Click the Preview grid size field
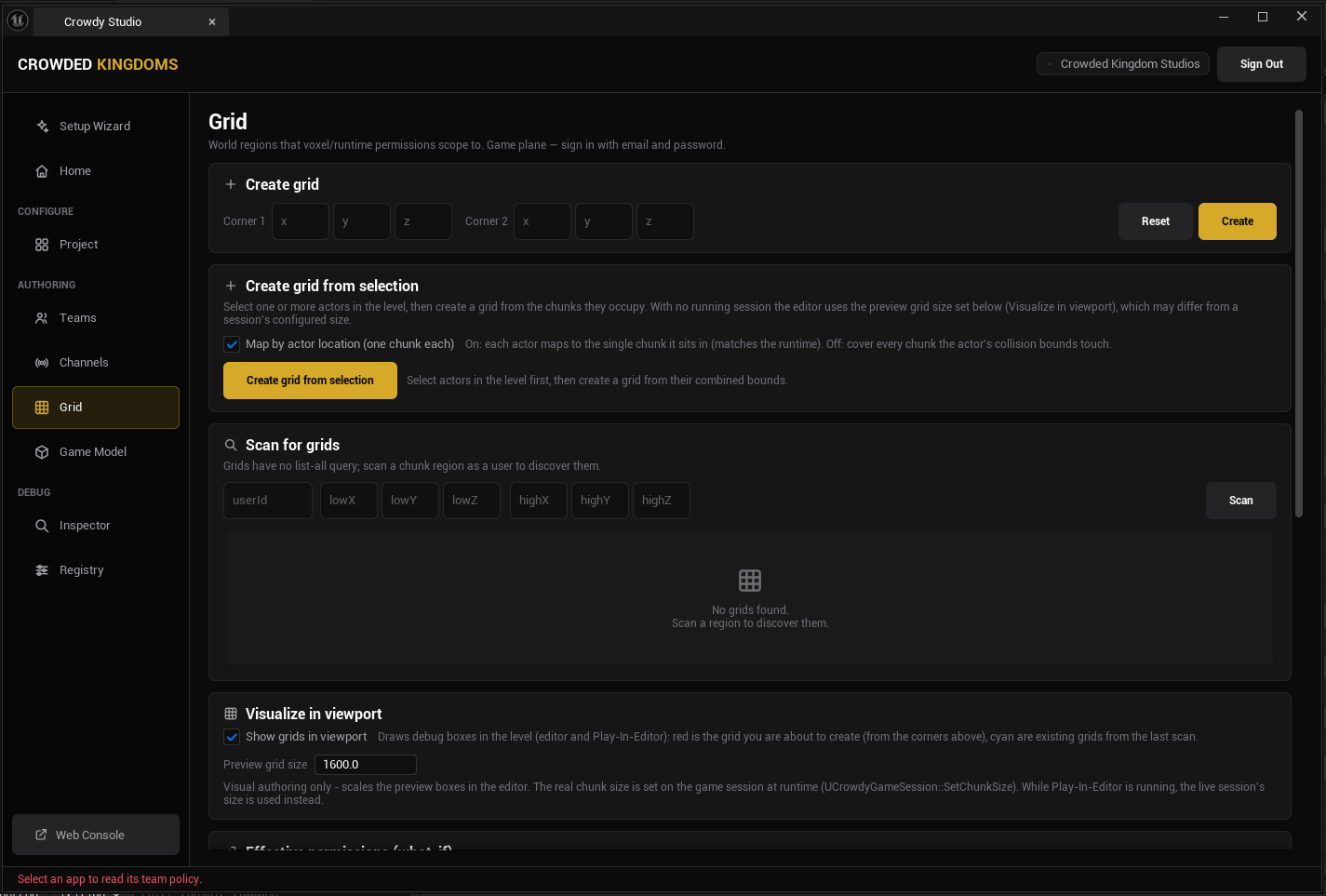This screenshot has height=896, width=1326. click(366, 765)
